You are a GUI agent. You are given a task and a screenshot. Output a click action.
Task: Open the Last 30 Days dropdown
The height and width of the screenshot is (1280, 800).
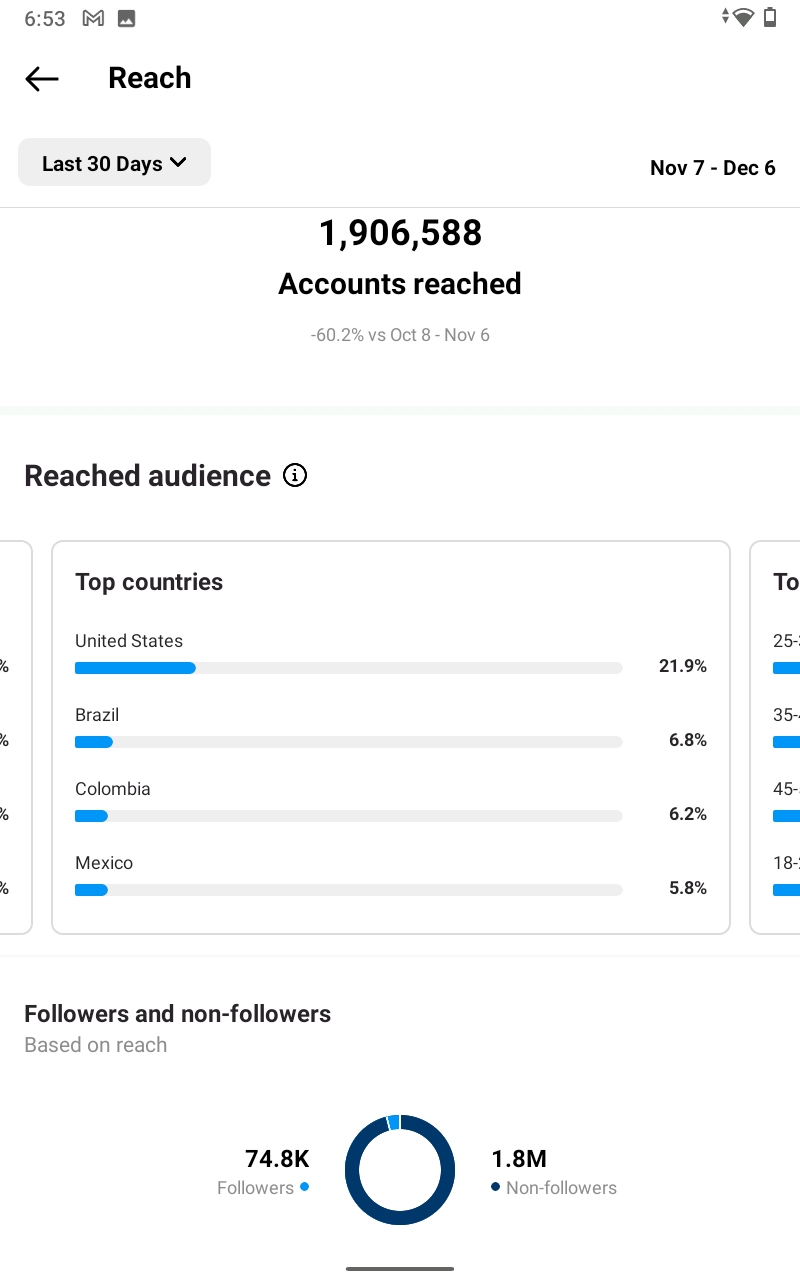[114, 163]
